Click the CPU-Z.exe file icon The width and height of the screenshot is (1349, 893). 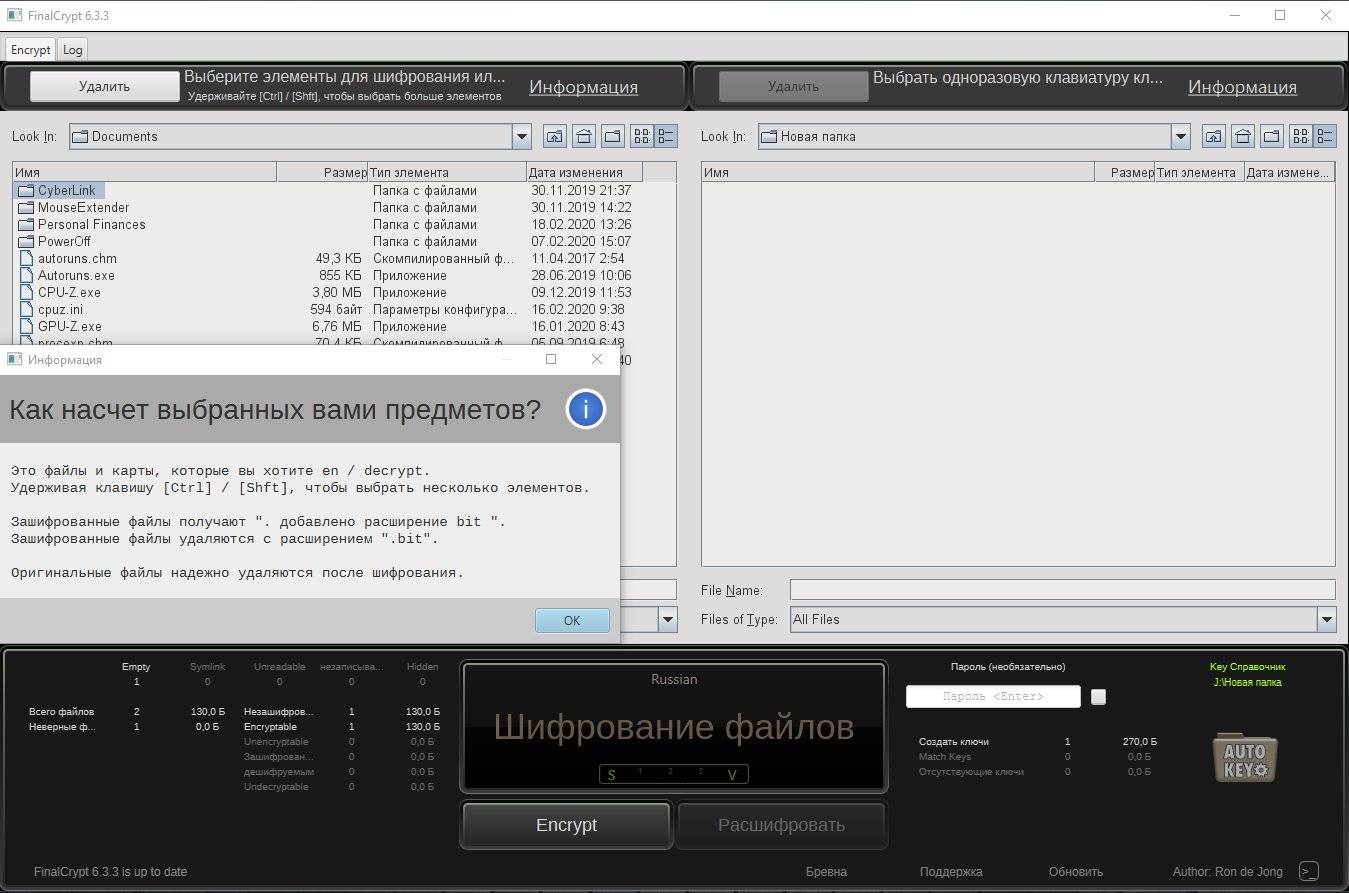[x=26, y=292]
